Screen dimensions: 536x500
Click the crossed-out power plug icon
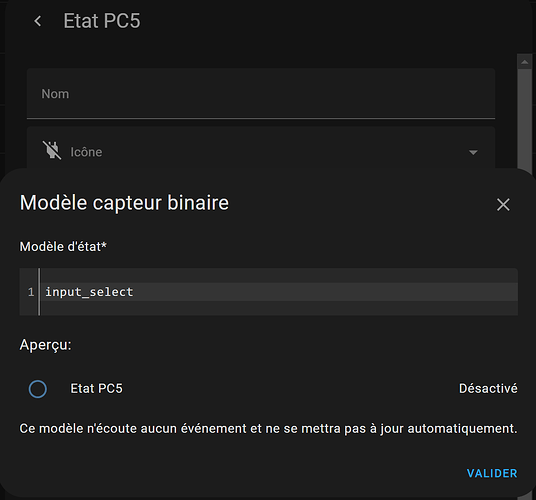pos(52,150)
